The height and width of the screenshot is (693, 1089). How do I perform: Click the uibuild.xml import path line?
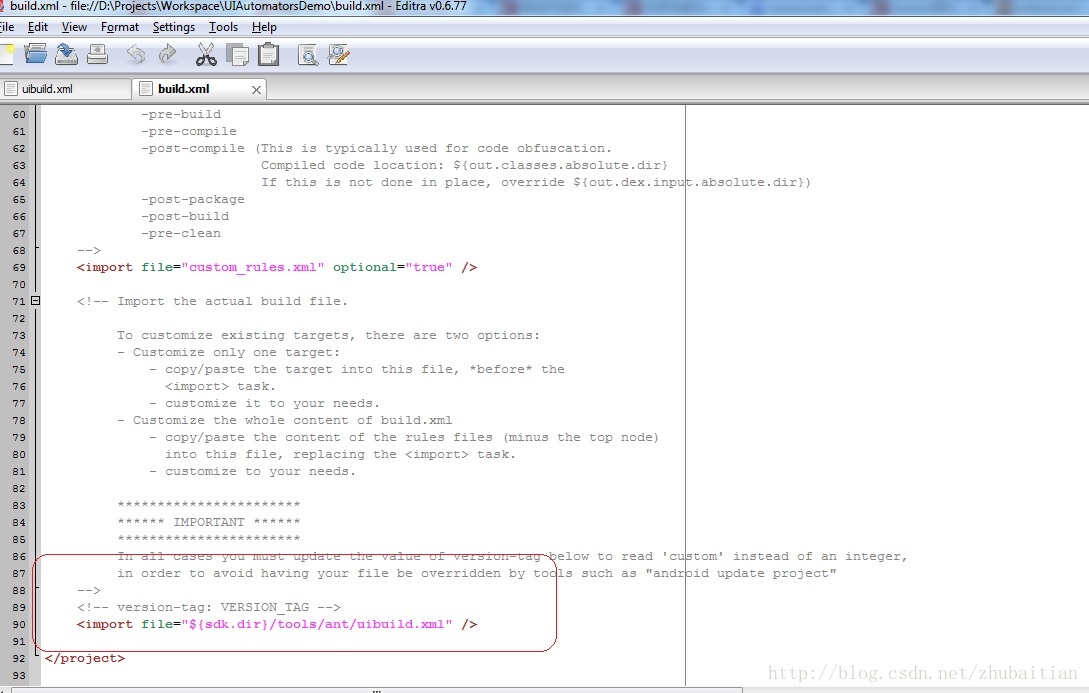(276, 624)
